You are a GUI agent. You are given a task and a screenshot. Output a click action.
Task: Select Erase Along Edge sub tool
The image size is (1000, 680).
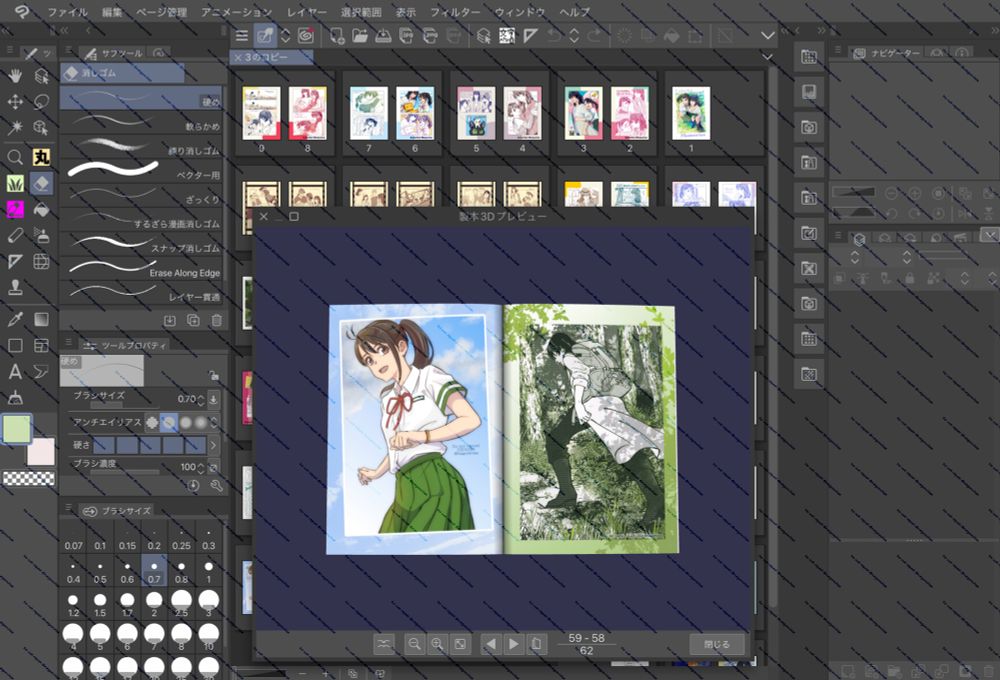(x=142, y=269)
